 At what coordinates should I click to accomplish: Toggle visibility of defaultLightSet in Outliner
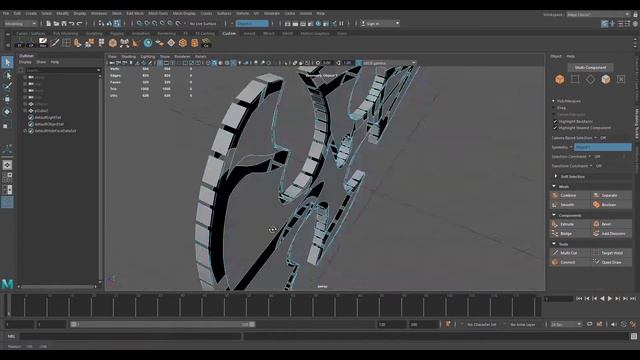tap(31, 118)
